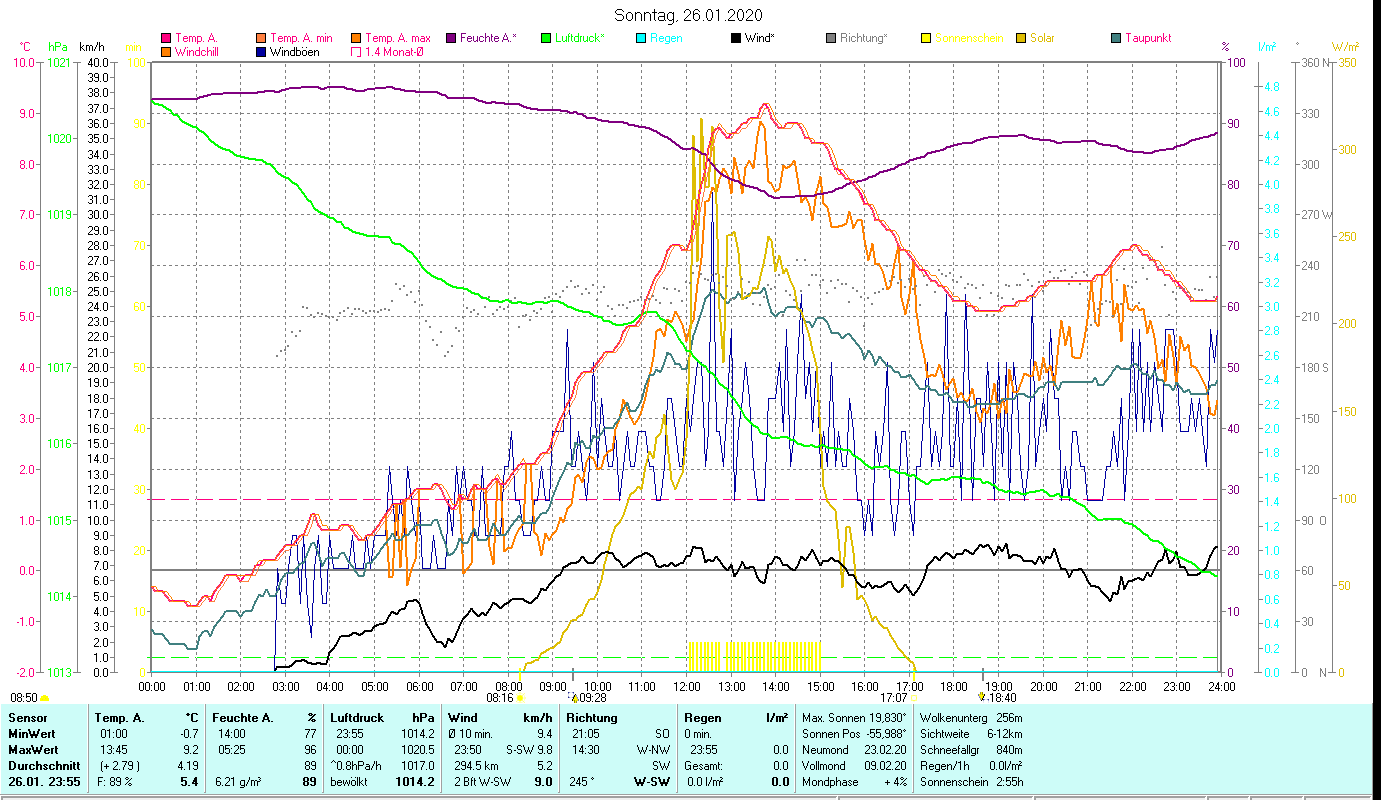
Task: Click the 6.21 g/m² absolute humidity value
Action: point(237,782)
